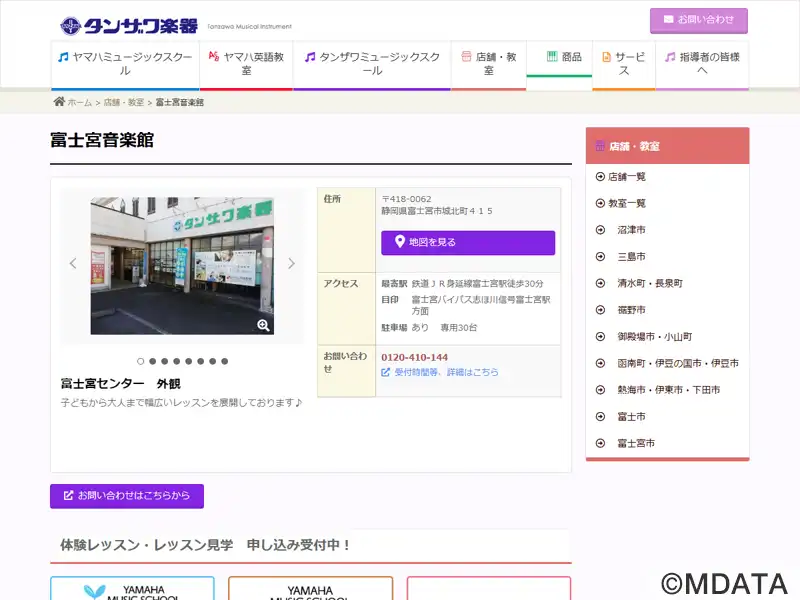This screenshot has height=600, width=800.
Task: Click the arrow icon beside 店舗一覧
Action: click(x=600, y=177)
